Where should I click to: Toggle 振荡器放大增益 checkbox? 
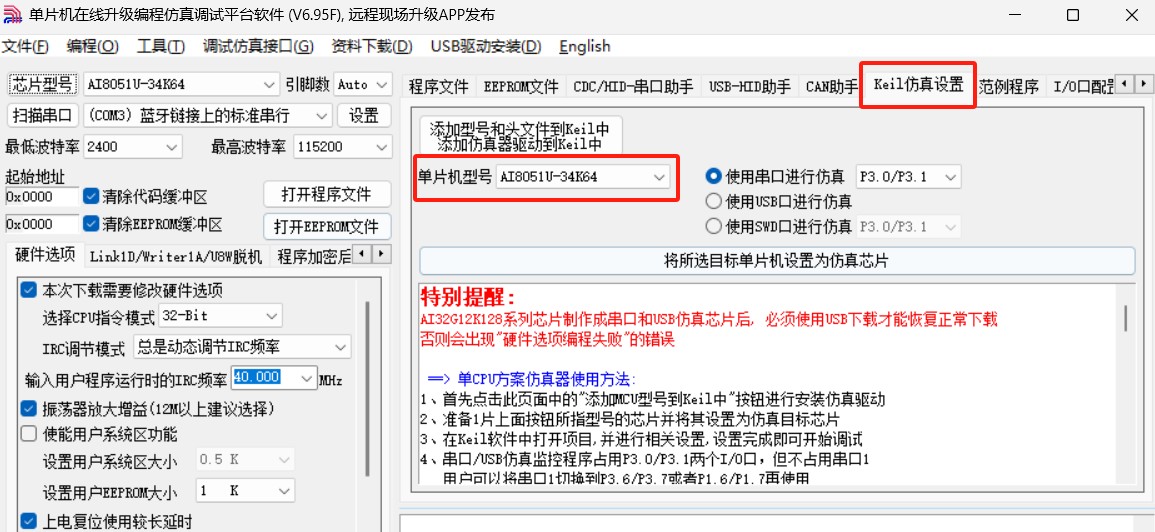(x=29, y=407)
